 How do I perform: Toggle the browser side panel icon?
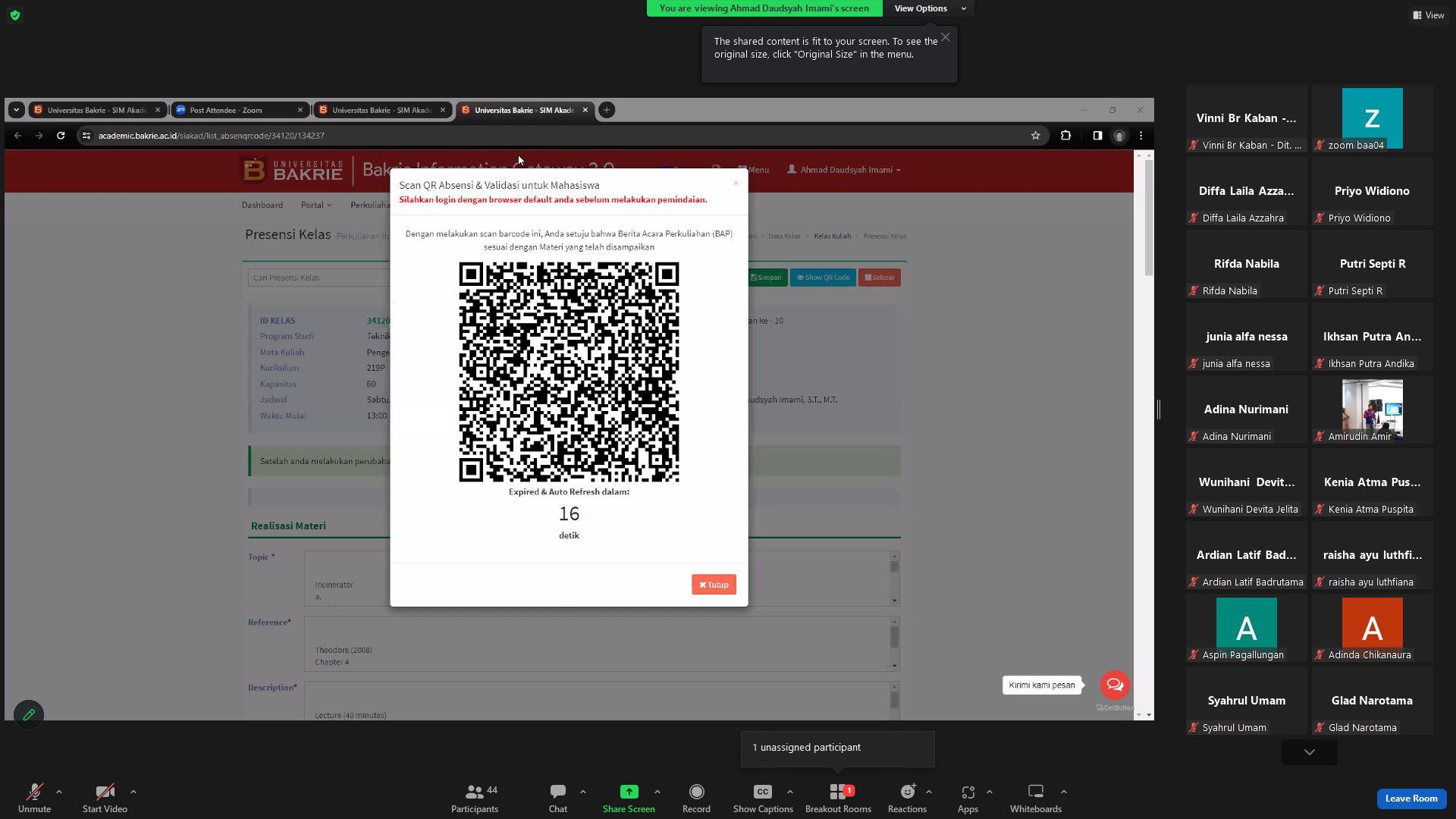1097,136
